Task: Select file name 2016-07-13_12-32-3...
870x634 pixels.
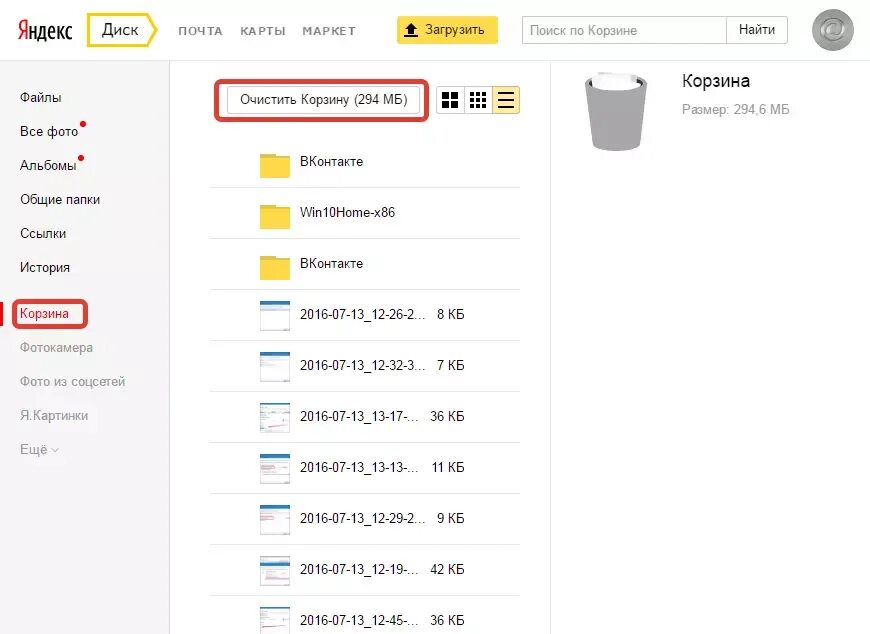Action: pyautogui.click(x=362, y=366)
